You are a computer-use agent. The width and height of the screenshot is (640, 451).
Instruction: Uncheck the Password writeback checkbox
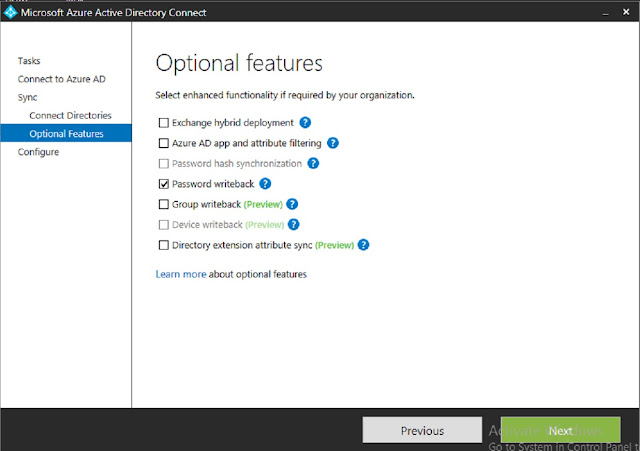coord(164,184)
